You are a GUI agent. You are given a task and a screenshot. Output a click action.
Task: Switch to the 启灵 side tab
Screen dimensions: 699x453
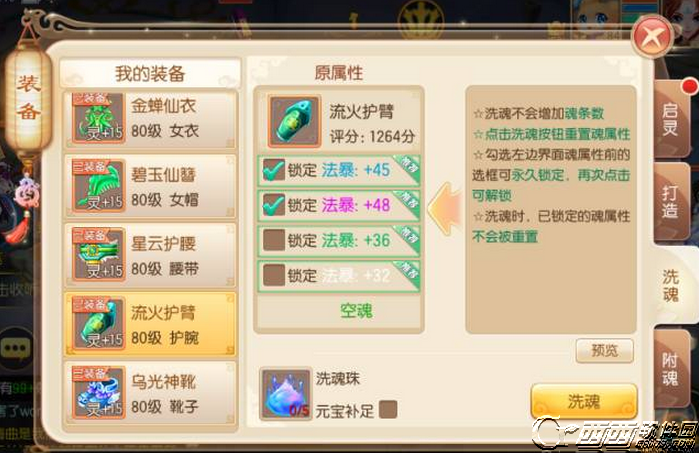coord(670,119)
